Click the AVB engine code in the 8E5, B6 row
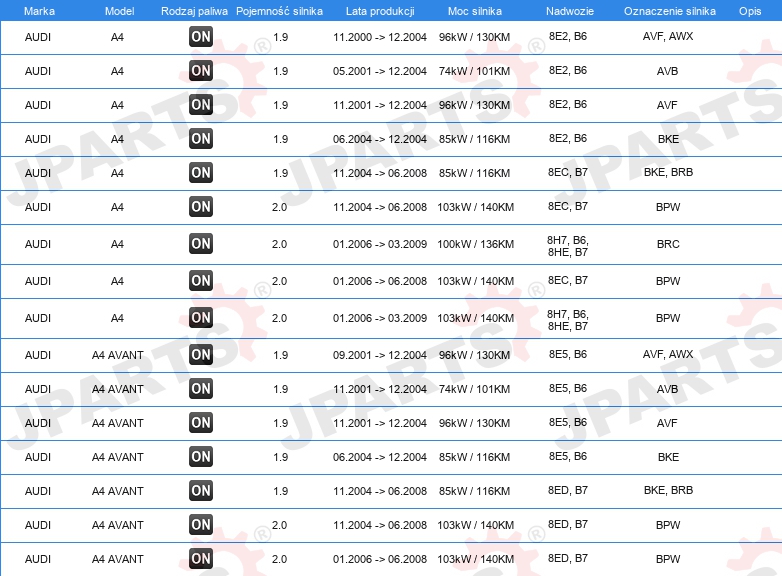This screenshot has height=576, width=782. 667,388
